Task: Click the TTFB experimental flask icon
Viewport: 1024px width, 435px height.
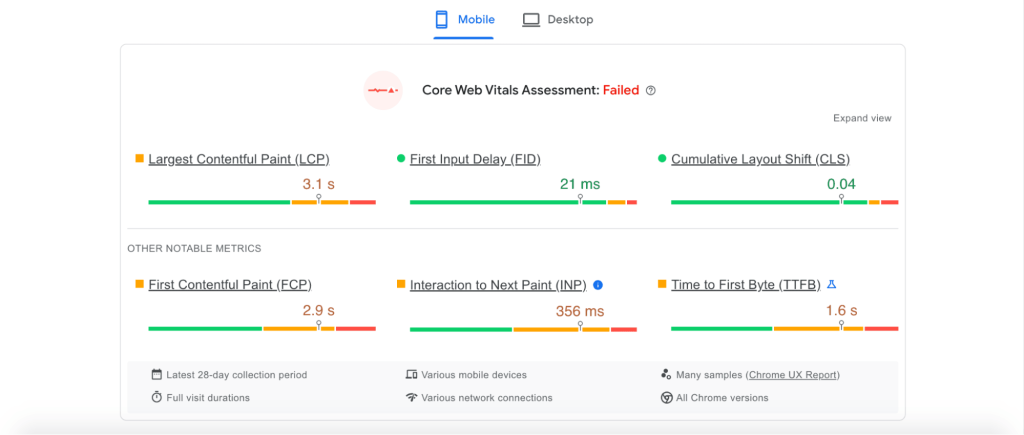Action: pyautogui.click(x=831, y=285)
